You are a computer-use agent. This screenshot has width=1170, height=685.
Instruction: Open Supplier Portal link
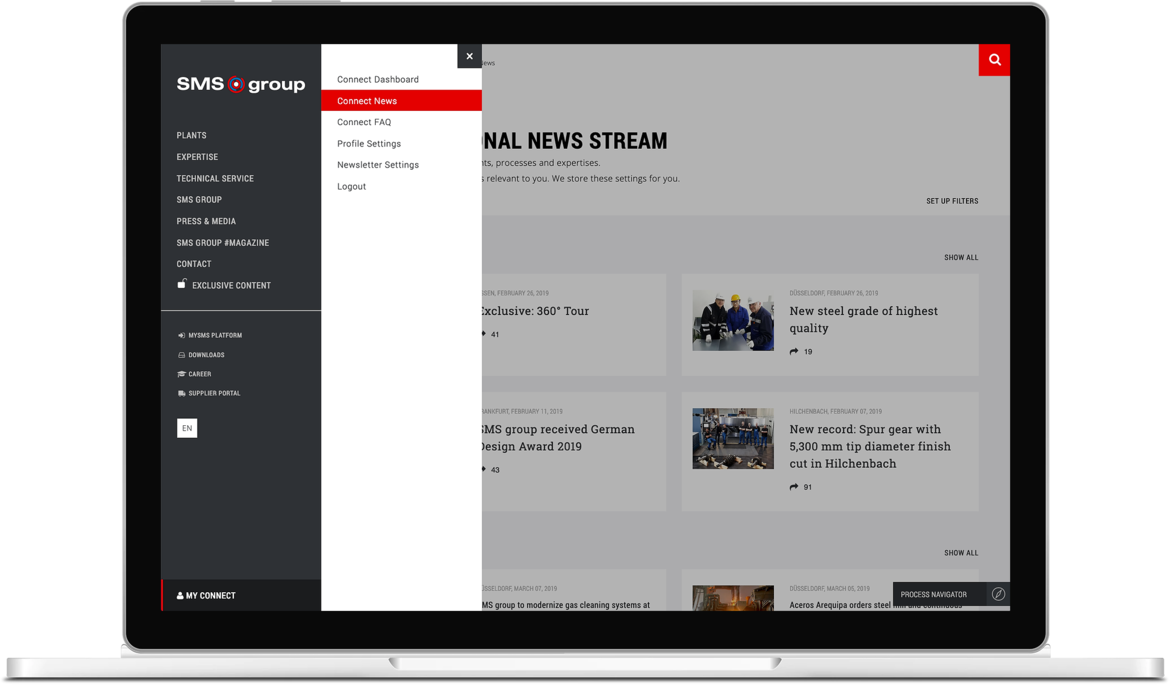pos(214,393)
